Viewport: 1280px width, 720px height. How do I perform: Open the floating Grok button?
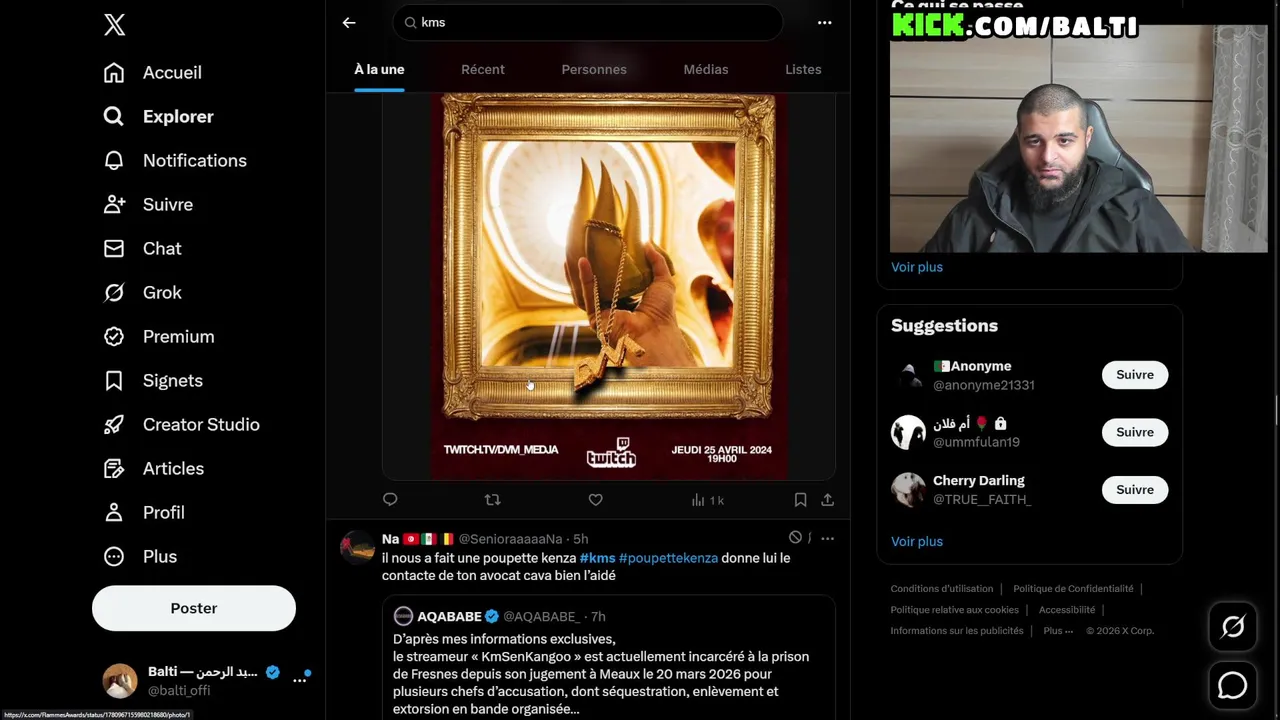coord(1233,627)
